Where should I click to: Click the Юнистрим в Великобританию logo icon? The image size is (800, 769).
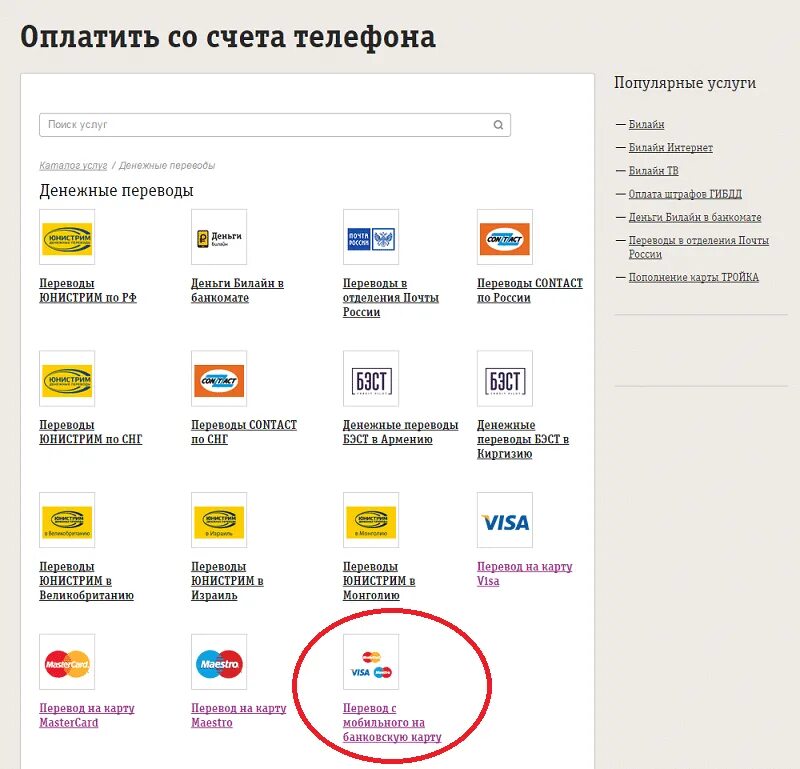[x=67, y=520]
